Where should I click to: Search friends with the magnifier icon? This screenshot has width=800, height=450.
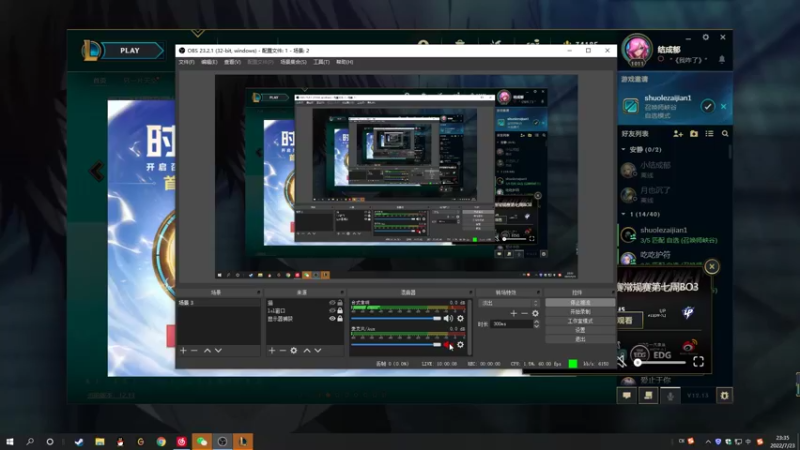coord(725,134)
